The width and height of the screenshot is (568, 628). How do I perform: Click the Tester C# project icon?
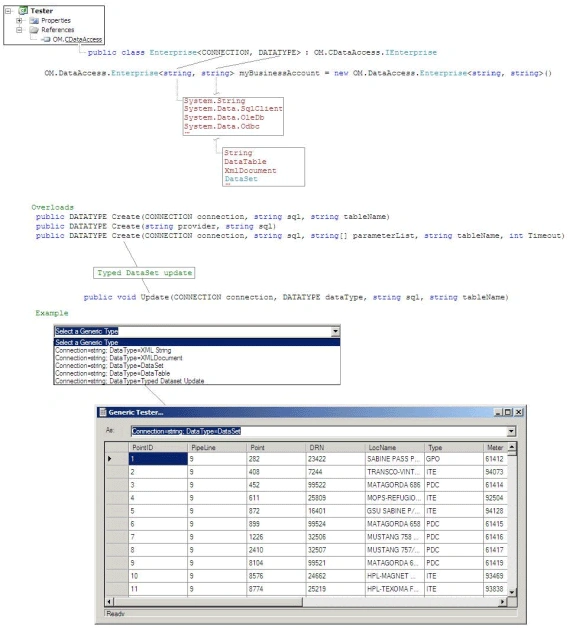(x=23, y=11)
